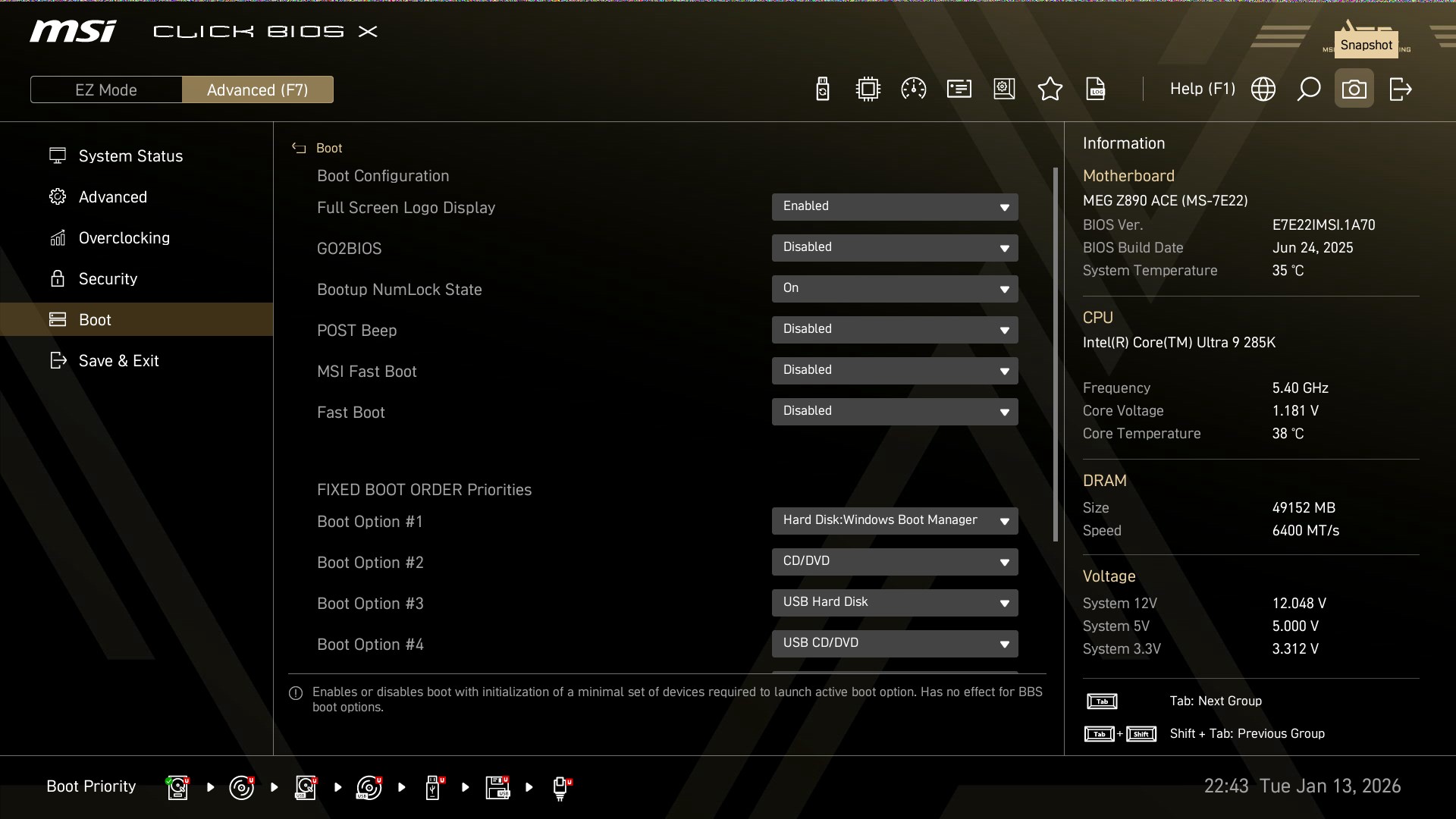Screen dimensions: 1456x819
Task: Click the Boot breadcrumb back arrow
Action: tap(299, 149)
